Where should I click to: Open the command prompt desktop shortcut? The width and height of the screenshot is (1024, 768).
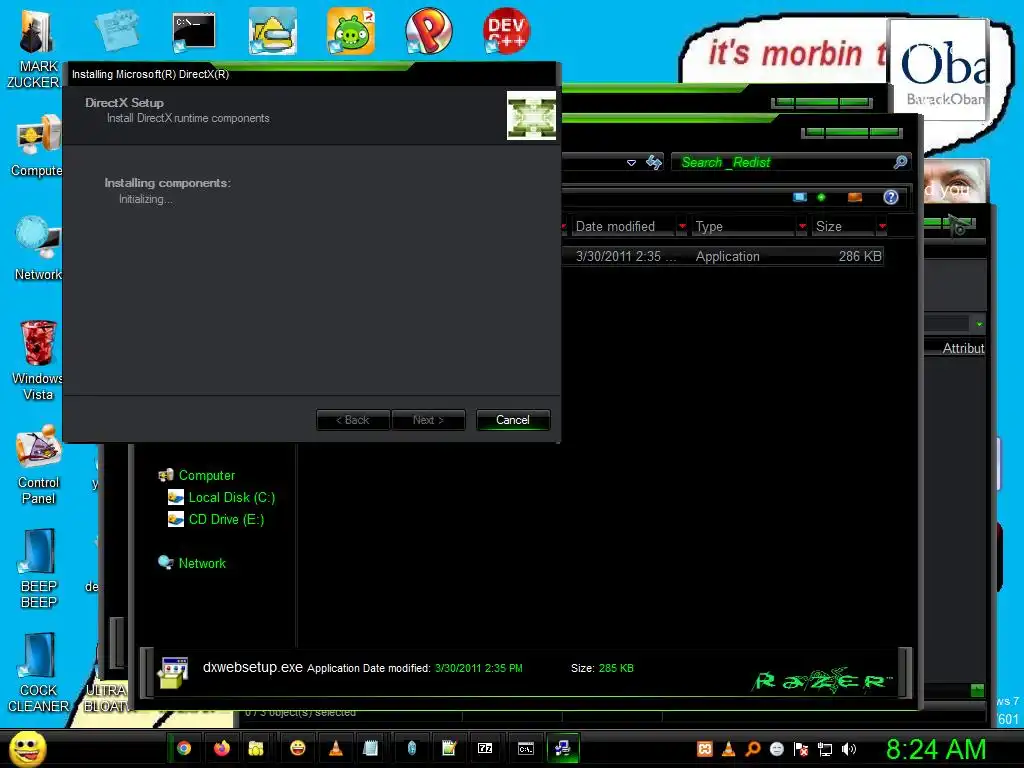click(x=194, y=33)
